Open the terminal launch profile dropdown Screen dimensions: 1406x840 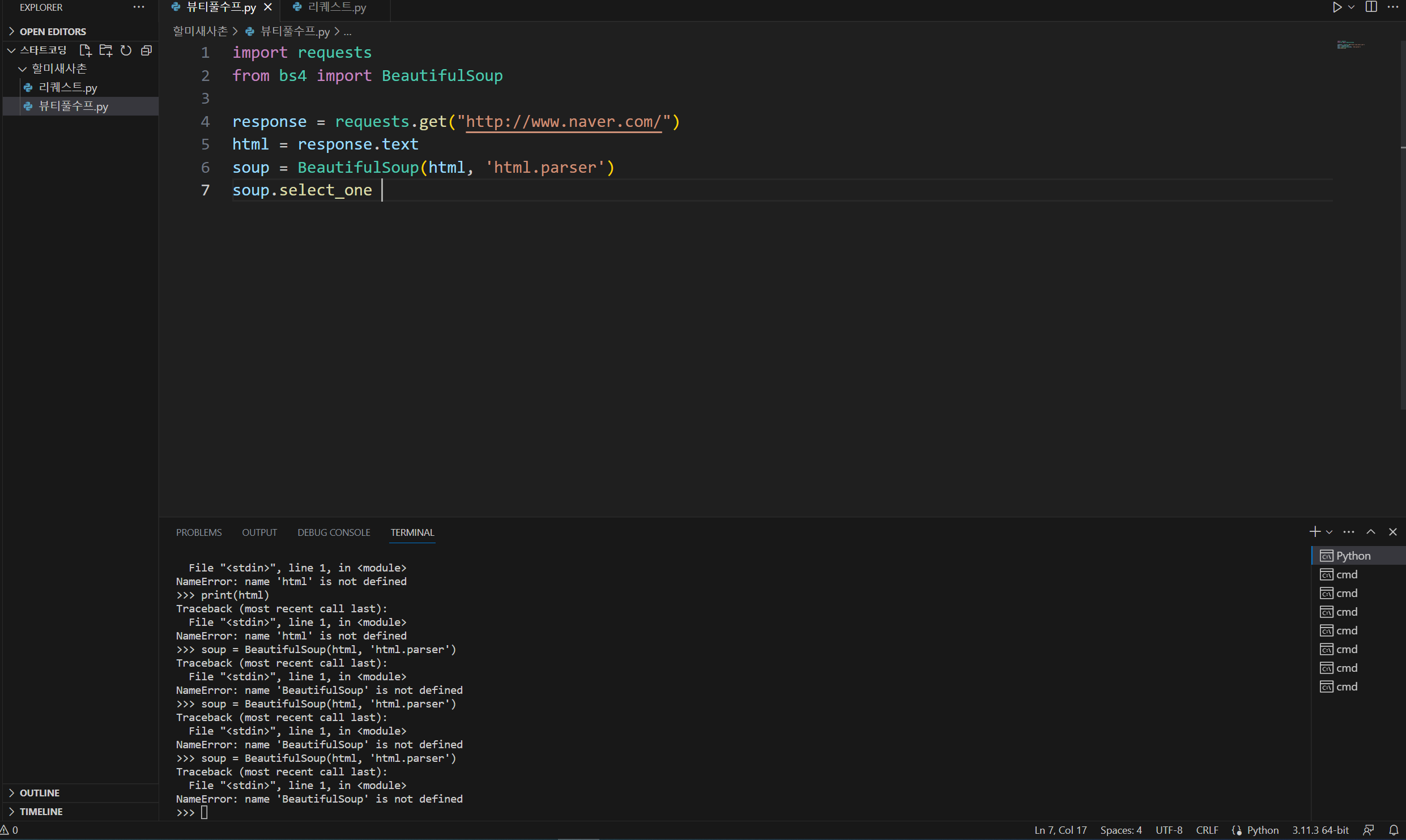coord(1329,532)
